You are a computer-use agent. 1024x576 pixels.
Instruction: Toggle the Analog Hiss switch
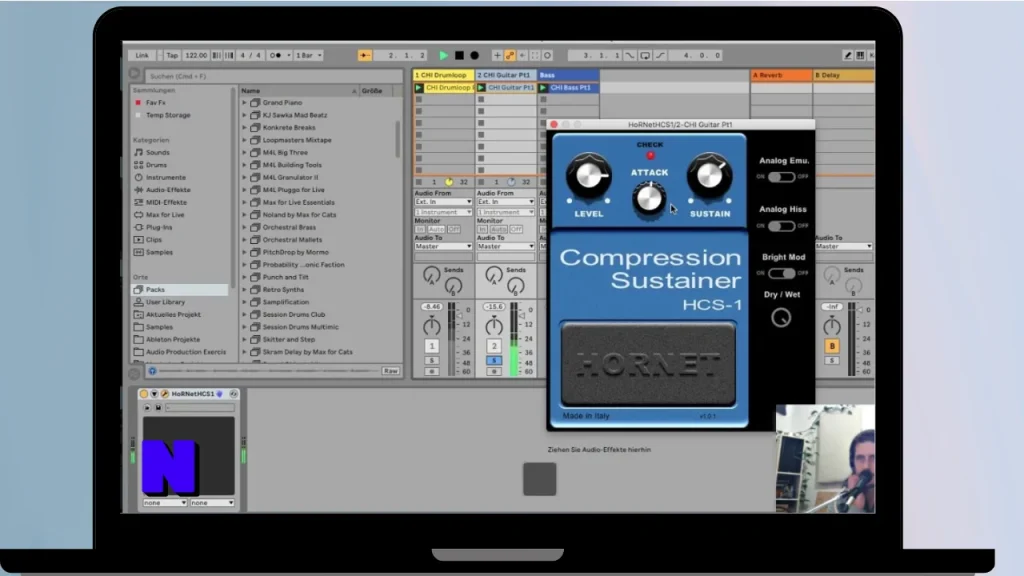(781, 226)
